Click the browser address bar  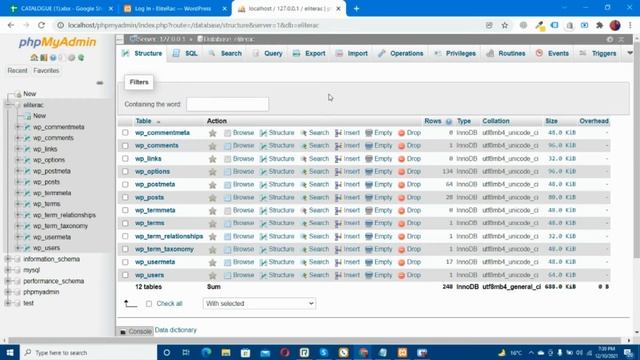pos(269,25)
